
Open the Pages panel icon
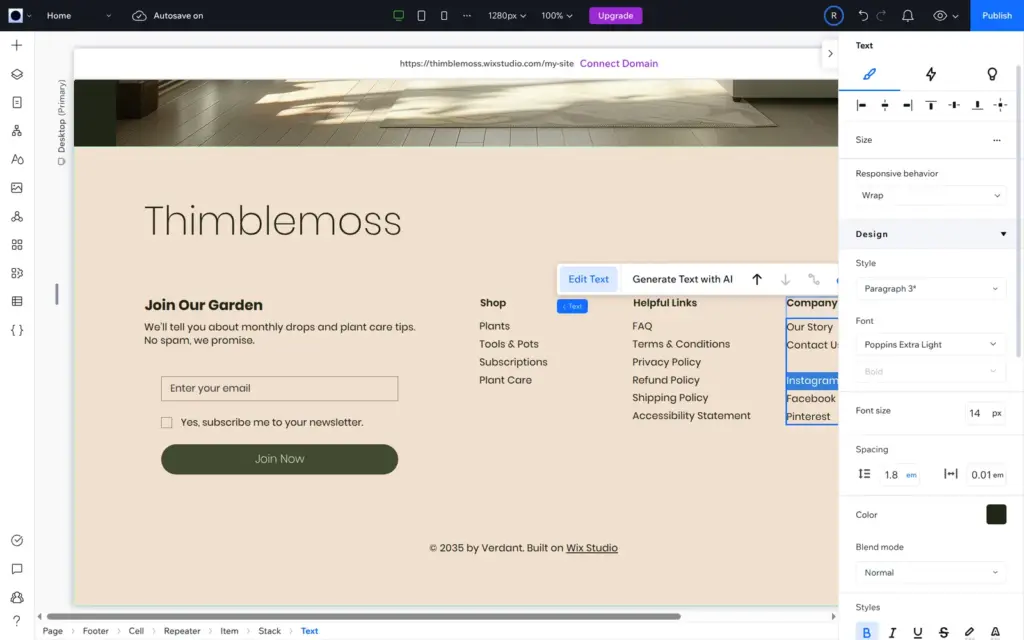pyautogui.click(x=17, y=103)
